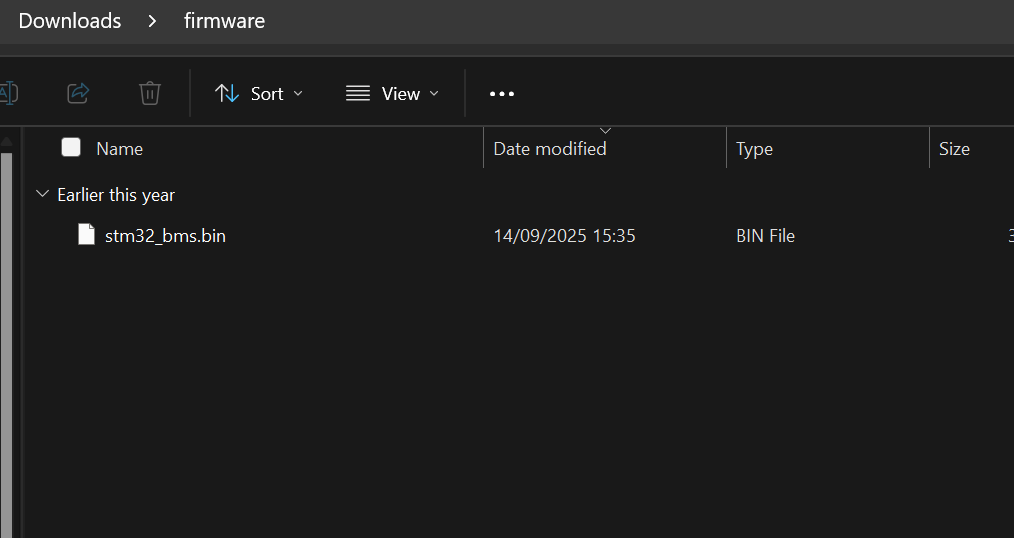
Task: Toggle the select all items checkbox
Action: pyautogui.click(x=71, y=148)
